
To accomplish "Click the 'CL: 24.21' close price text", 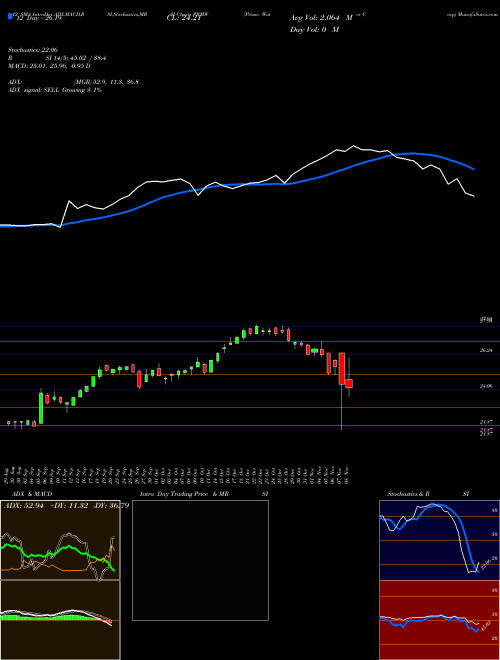I will click(x=183, y=18).
